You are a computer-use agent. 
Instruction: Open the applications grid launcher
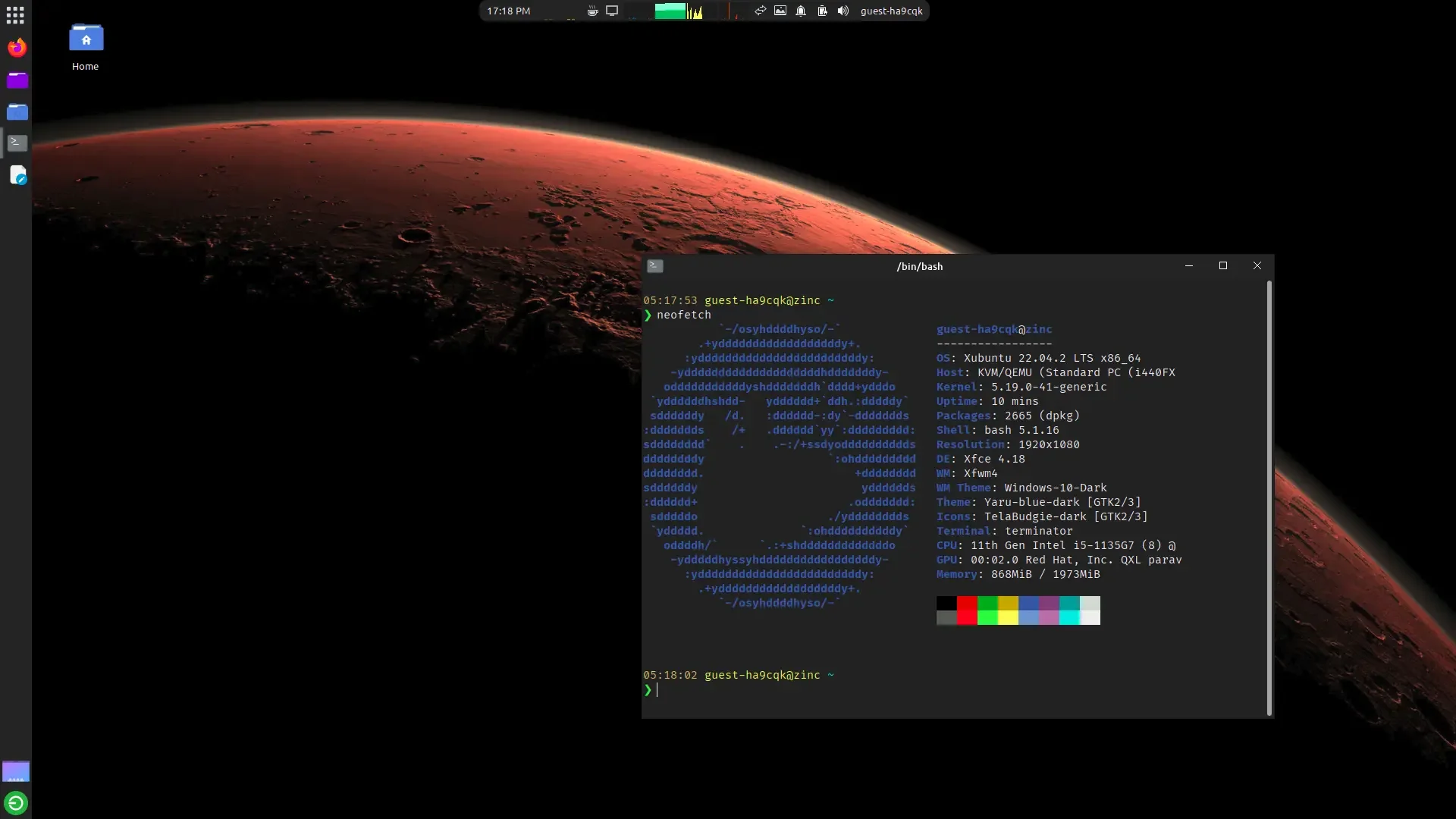pyautogui.click(x=15, y=14)
